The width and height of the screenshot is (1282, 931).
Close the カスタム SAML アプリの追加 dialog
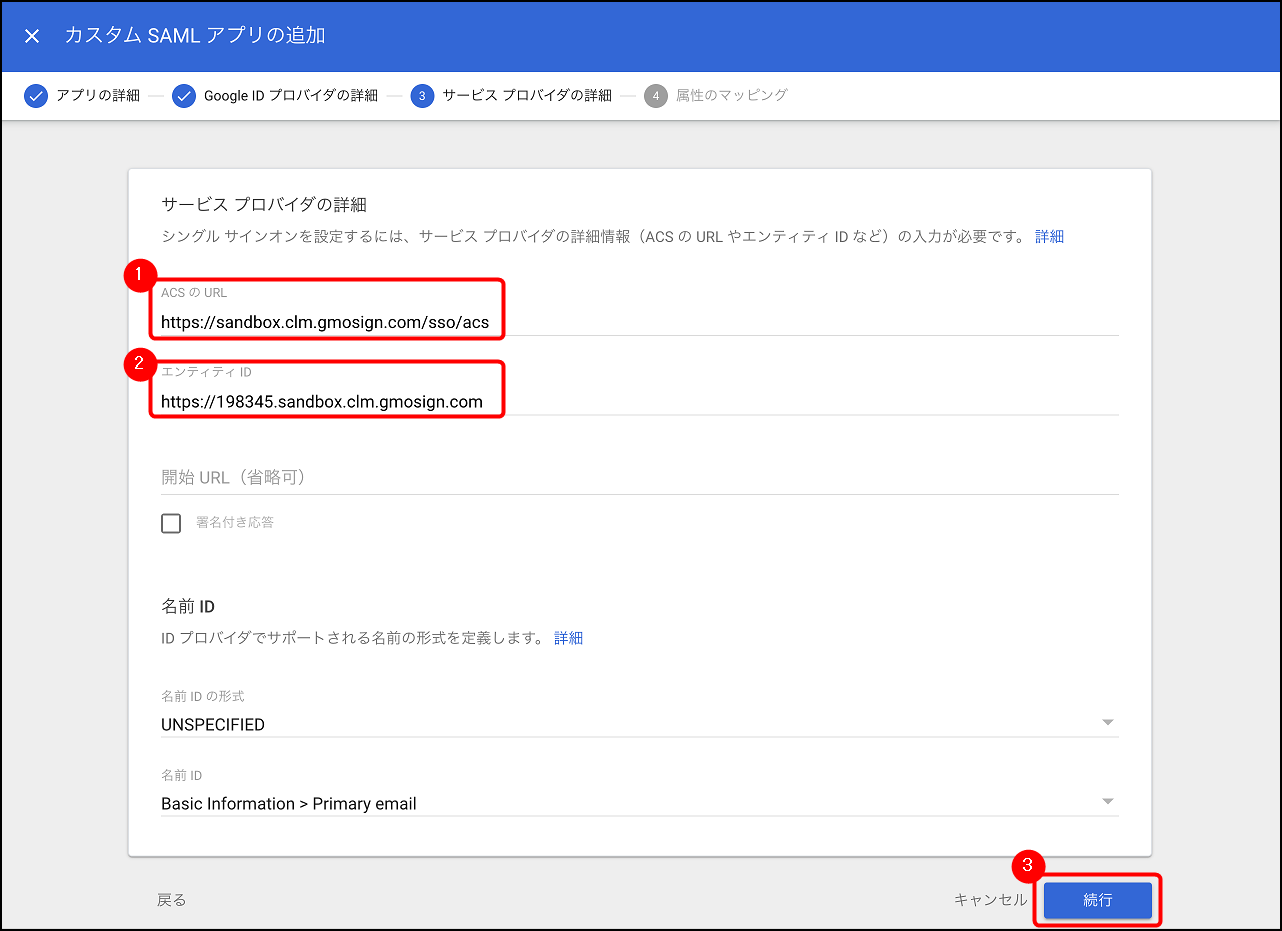click(x=32, y=36)
